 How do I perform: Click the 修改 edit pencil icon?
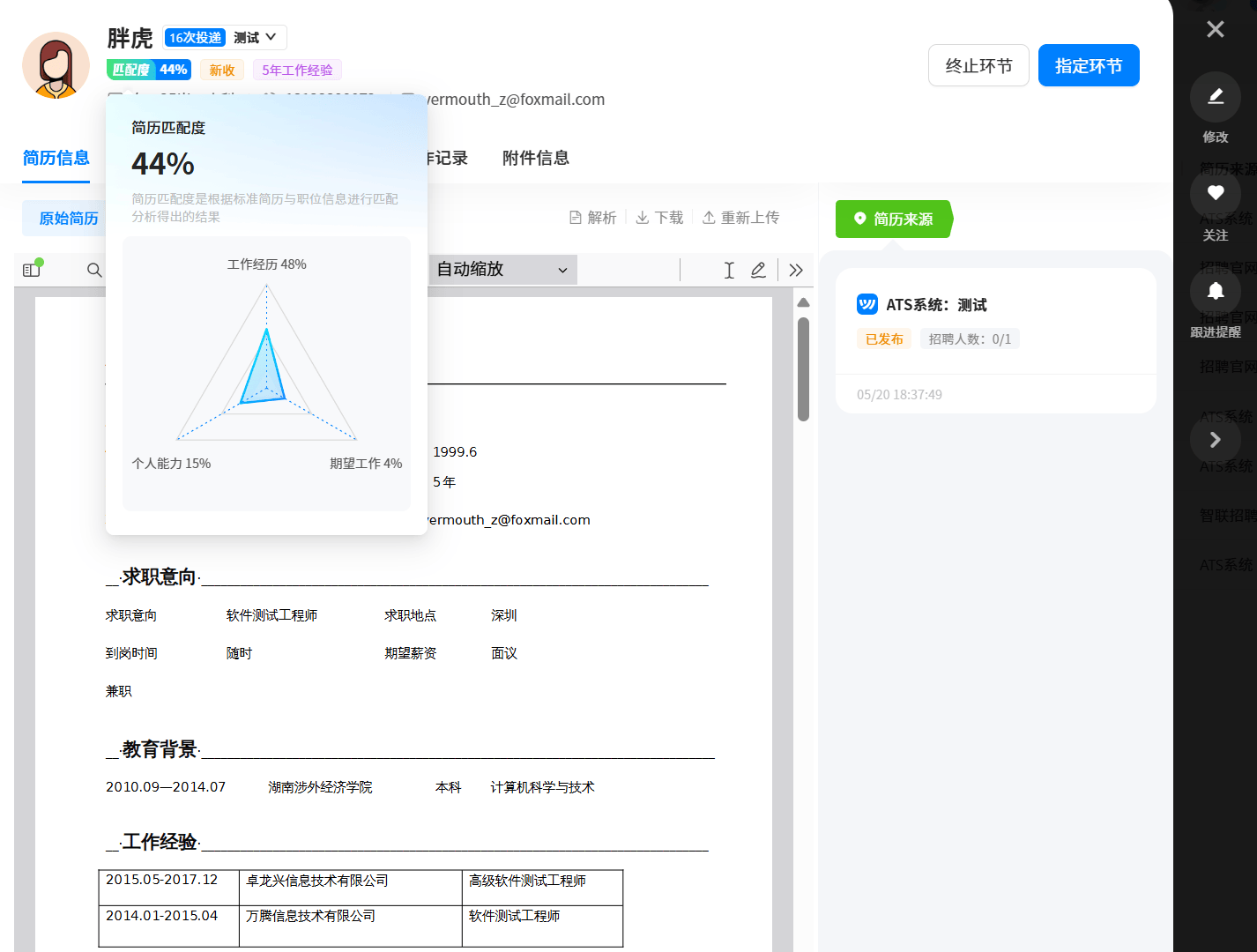tap(1215, 97)
